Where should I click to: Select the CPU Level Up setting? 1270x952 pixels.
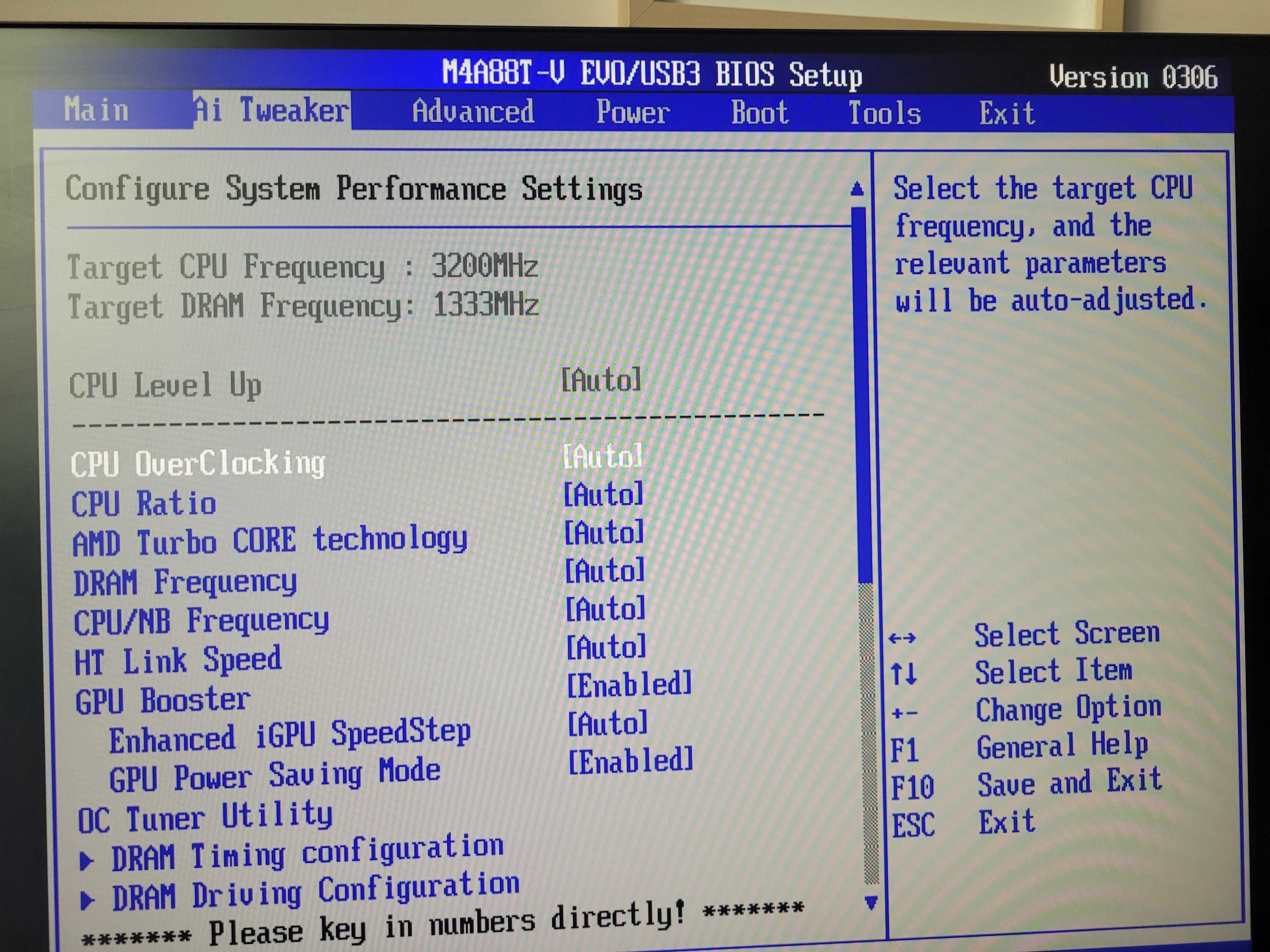coord(165,385)
